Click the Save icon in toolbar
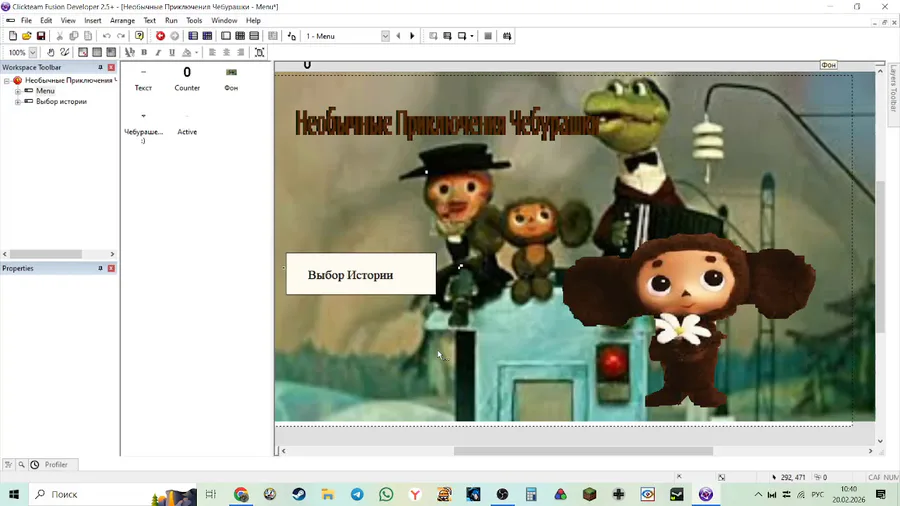 (41, 36)
